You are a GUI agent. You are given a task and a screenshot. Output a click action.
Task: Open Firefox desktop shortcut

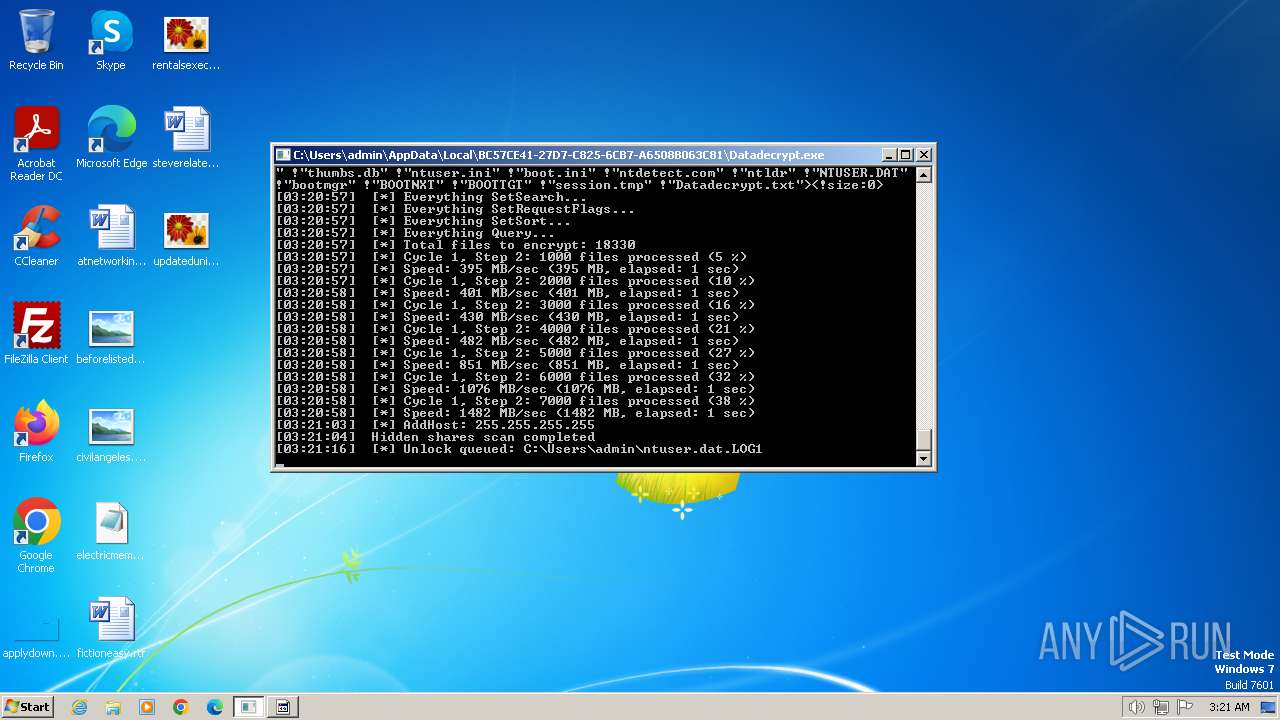[36, 432]
